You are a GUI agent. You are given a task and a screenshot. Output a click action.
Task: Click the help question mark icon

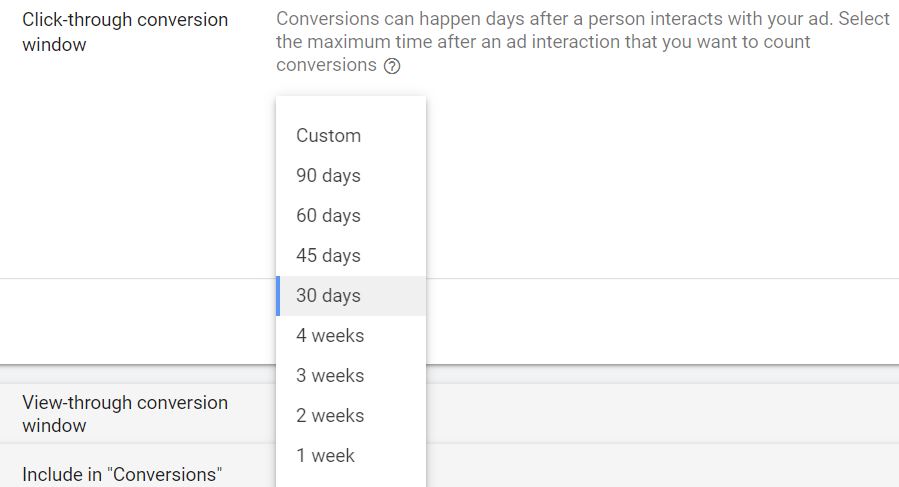[392, 66]
